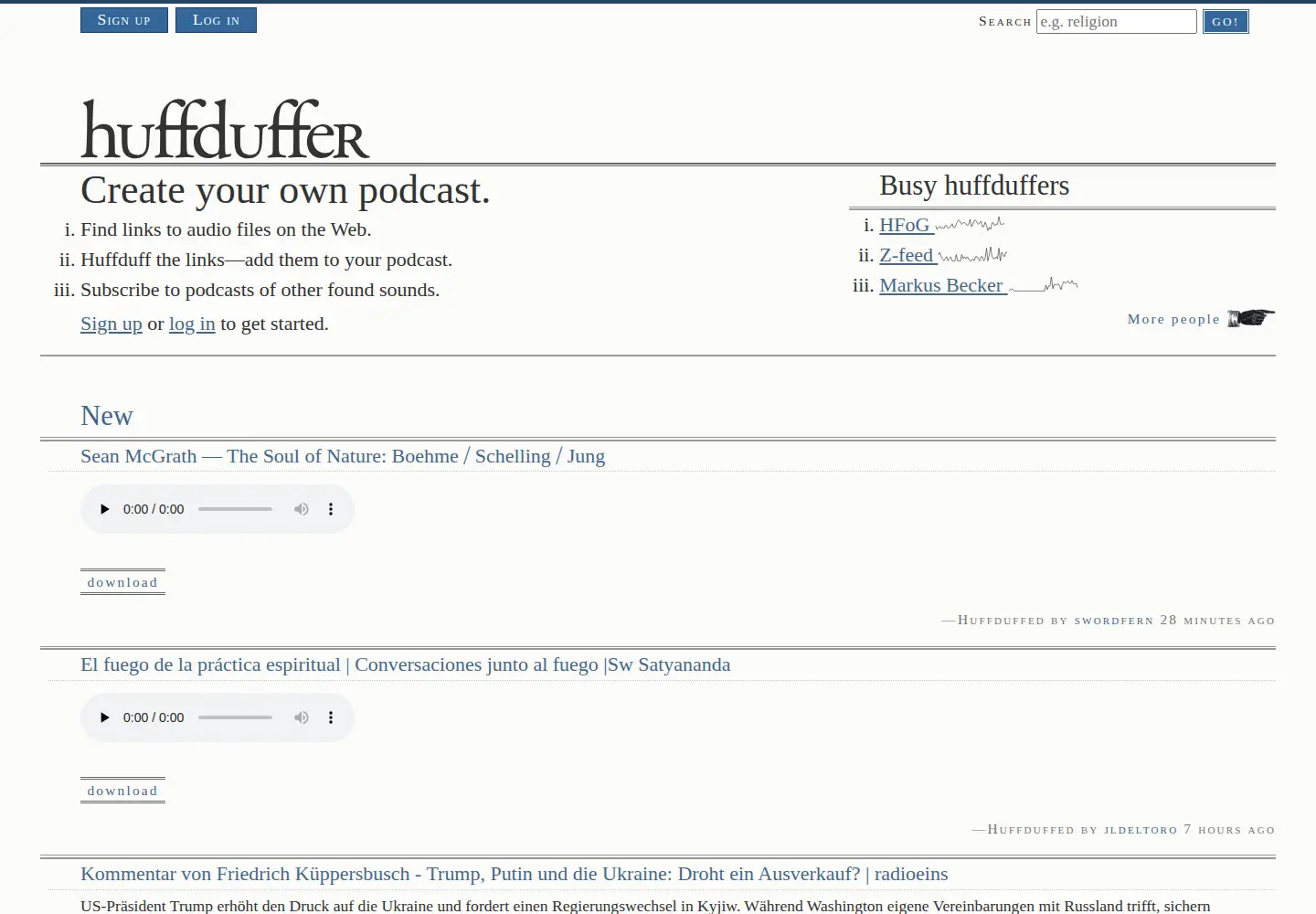1316x914 pixels.
Task: Mute the El fuego audio player
Action: pos(302,717)
